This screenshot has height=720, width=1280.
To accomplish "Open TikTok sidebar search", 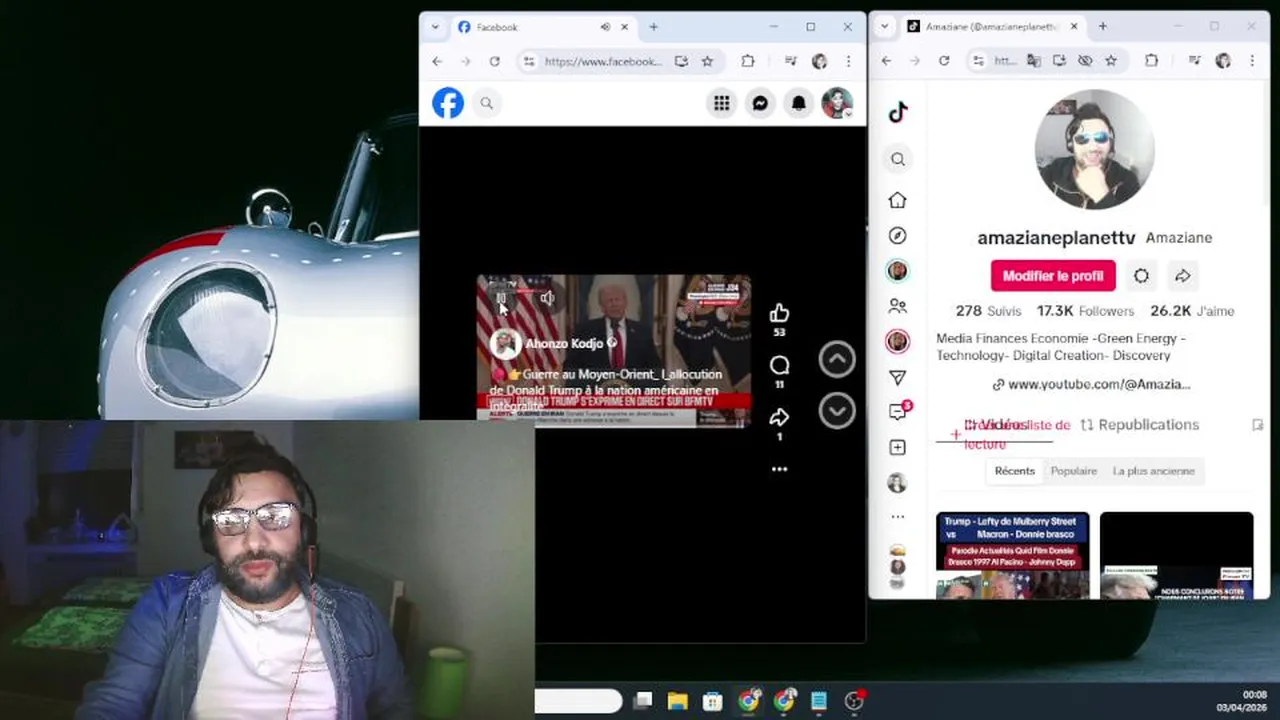I will [x=898, y=159].
